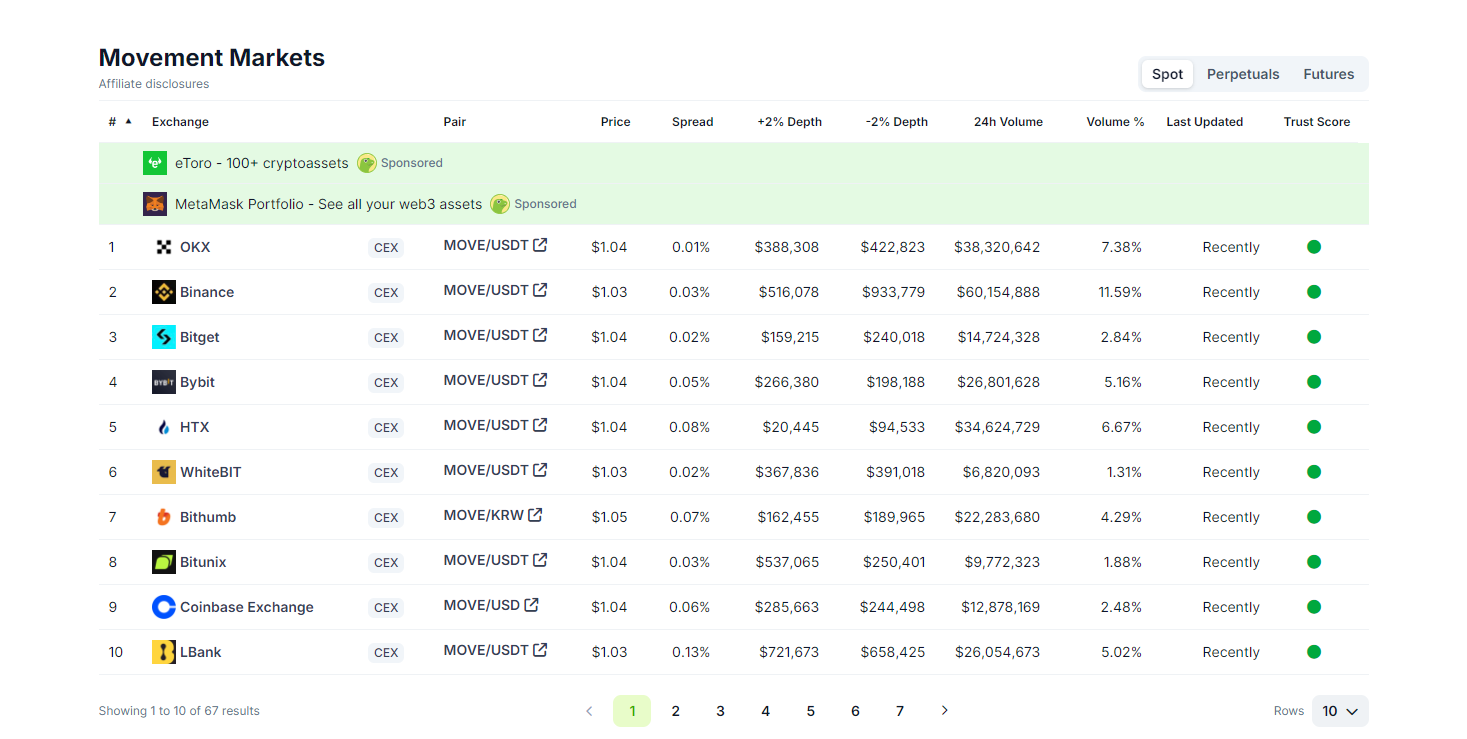Click the next page arrow

tap(945, 711)
